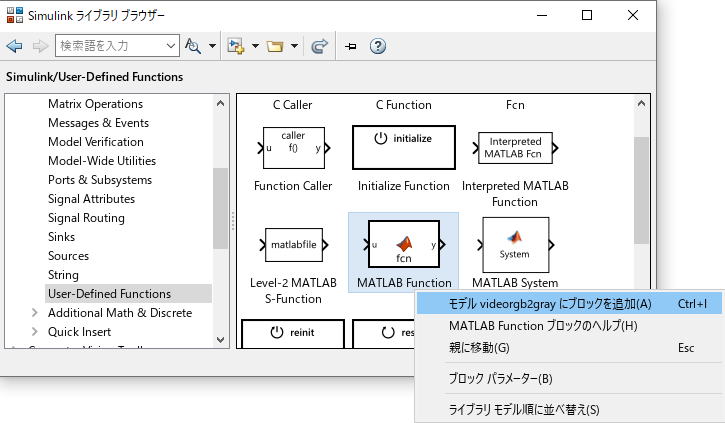Select the reinit function block
Screen dimensions: 725x423
point(293,333)
